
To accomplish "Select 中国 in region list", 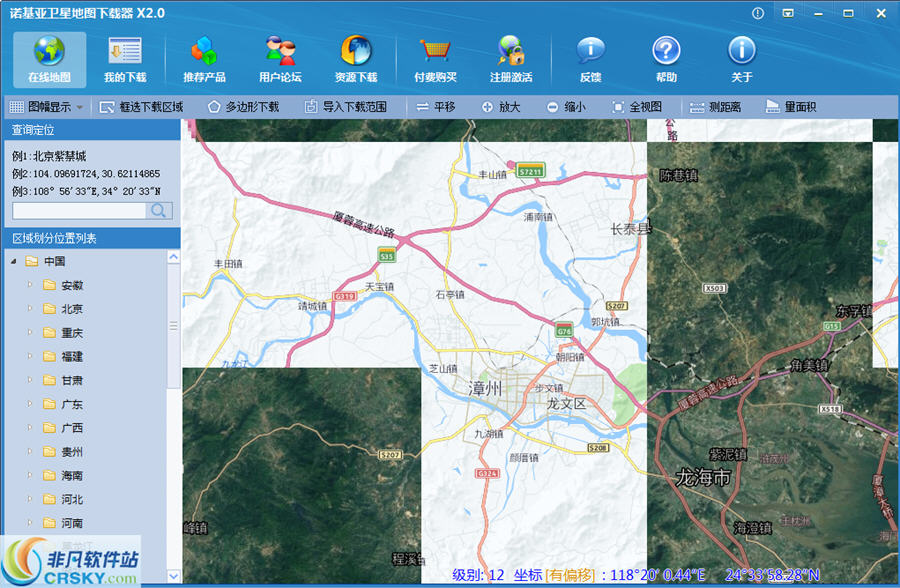I will [46, 261].
